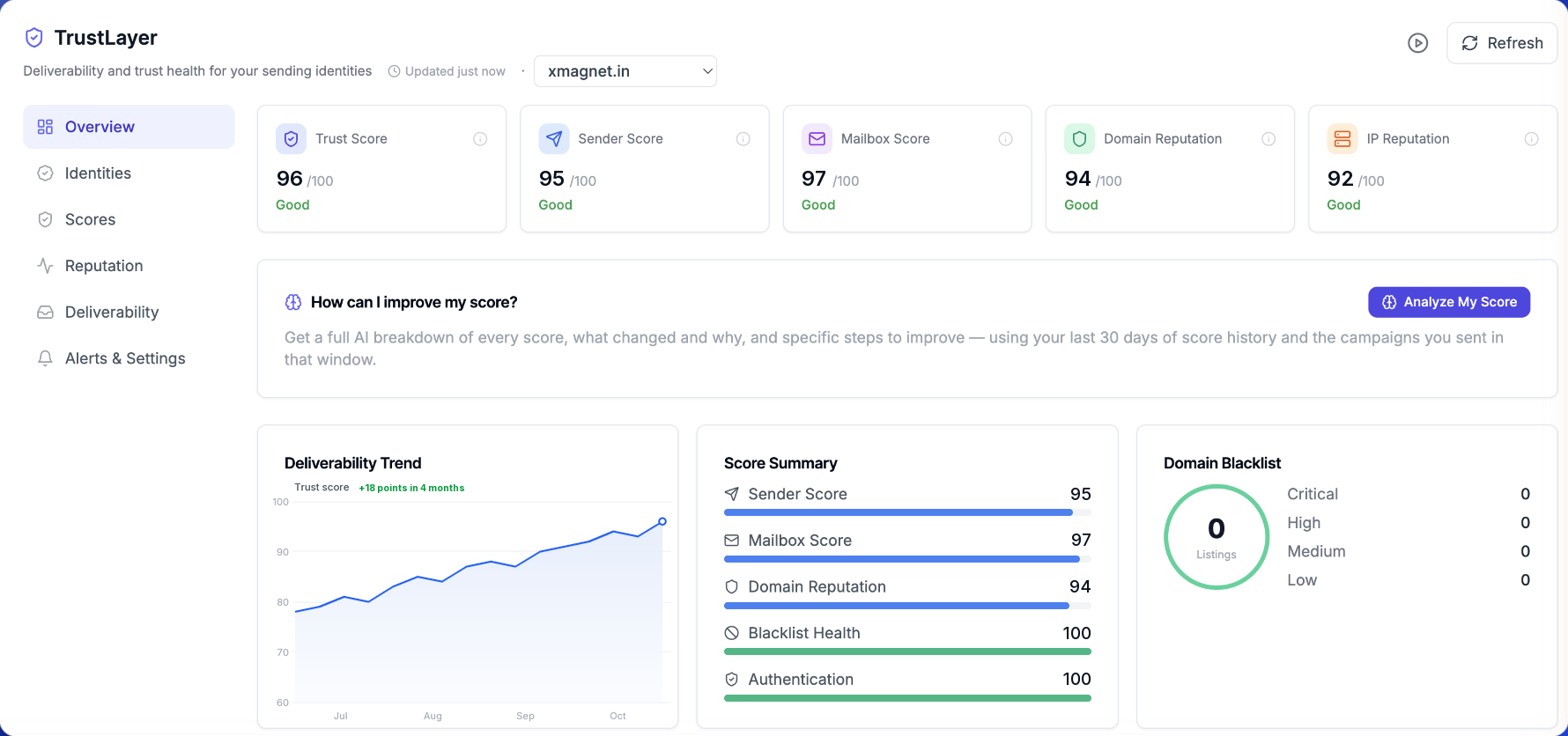Open the Identities section
Viewport: 1568px width, 736px height.
(x=129, y=173)
